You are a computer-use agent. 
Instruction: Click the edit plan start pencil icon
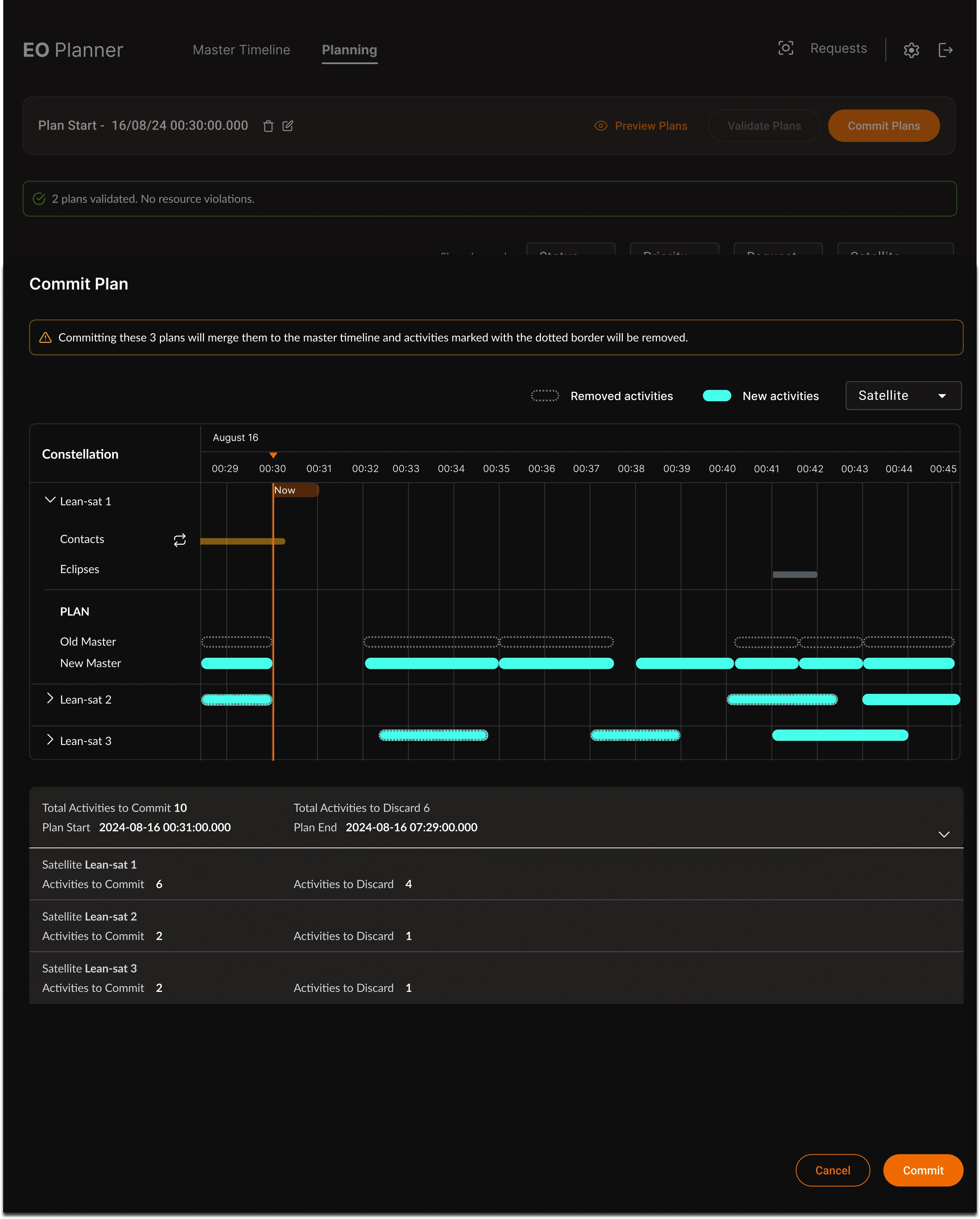coord(288,126)
